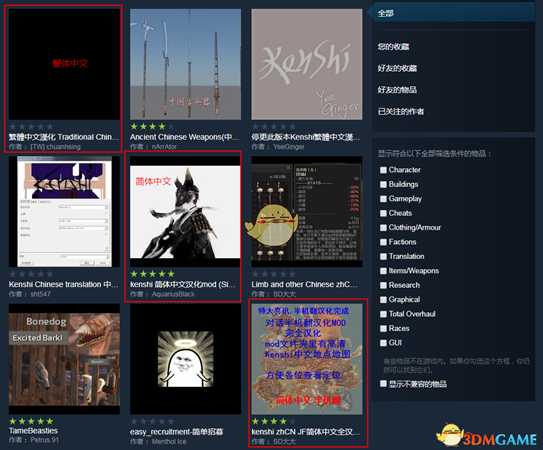This screenshot has width=543, height=450.
Task: Click the Limb and other Chinese mod thumbnail
Action: coord(307,212)
